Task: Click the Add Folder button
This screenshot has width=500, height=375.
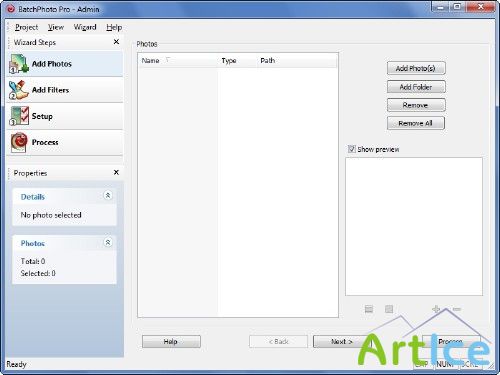Action: 416,87
